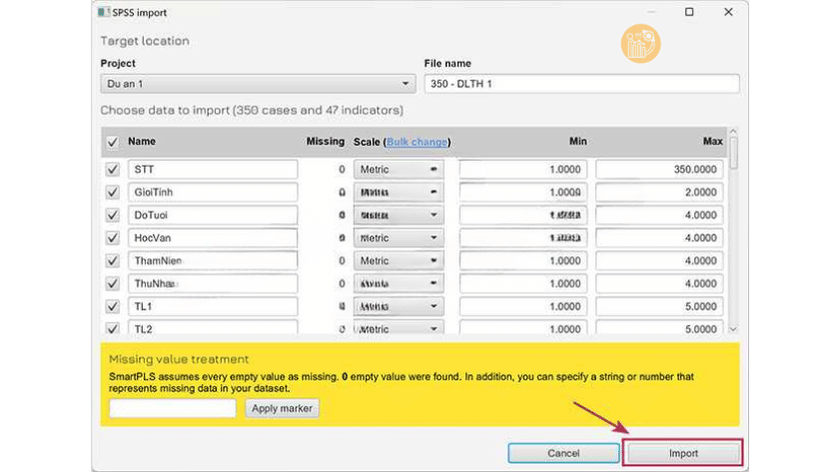Click the TL1 Max value 5.0000
Screen dimensions: 840x472
click(659, 306)
